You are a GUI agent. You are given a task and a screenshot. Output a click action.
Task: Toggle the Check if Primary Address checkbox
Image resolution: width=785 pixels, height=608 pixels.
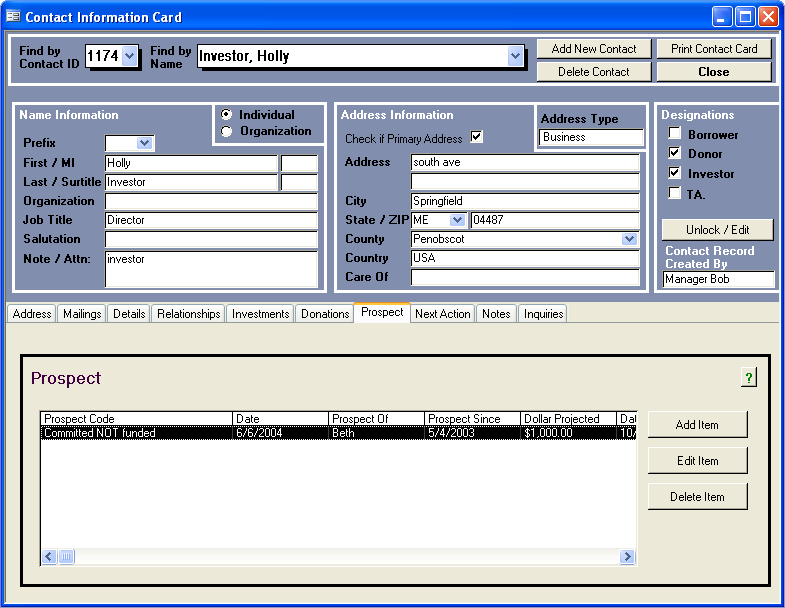477,138
